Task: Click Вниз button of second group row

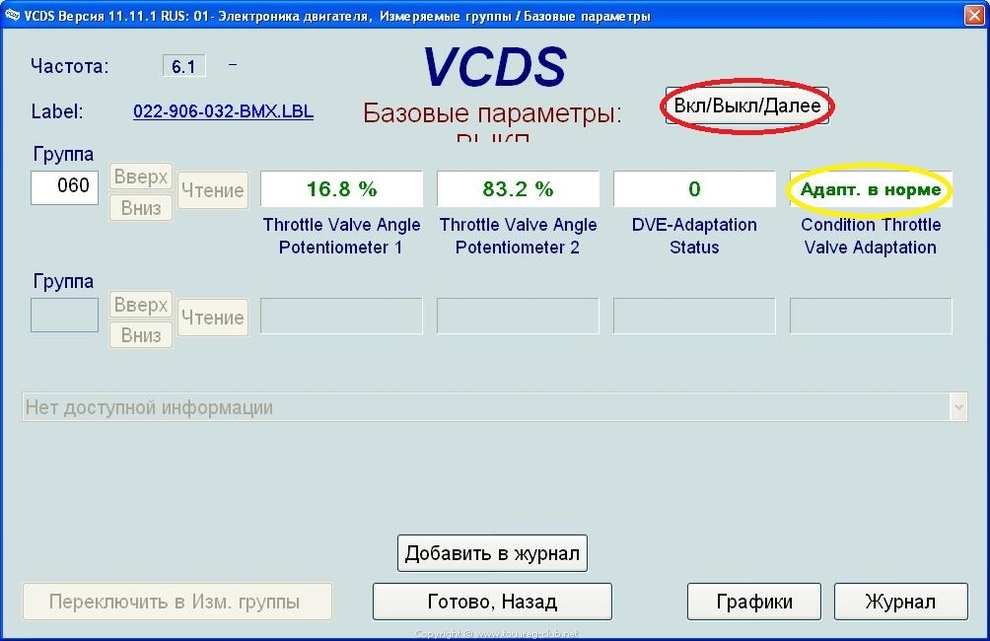Action: click(141, 335)
